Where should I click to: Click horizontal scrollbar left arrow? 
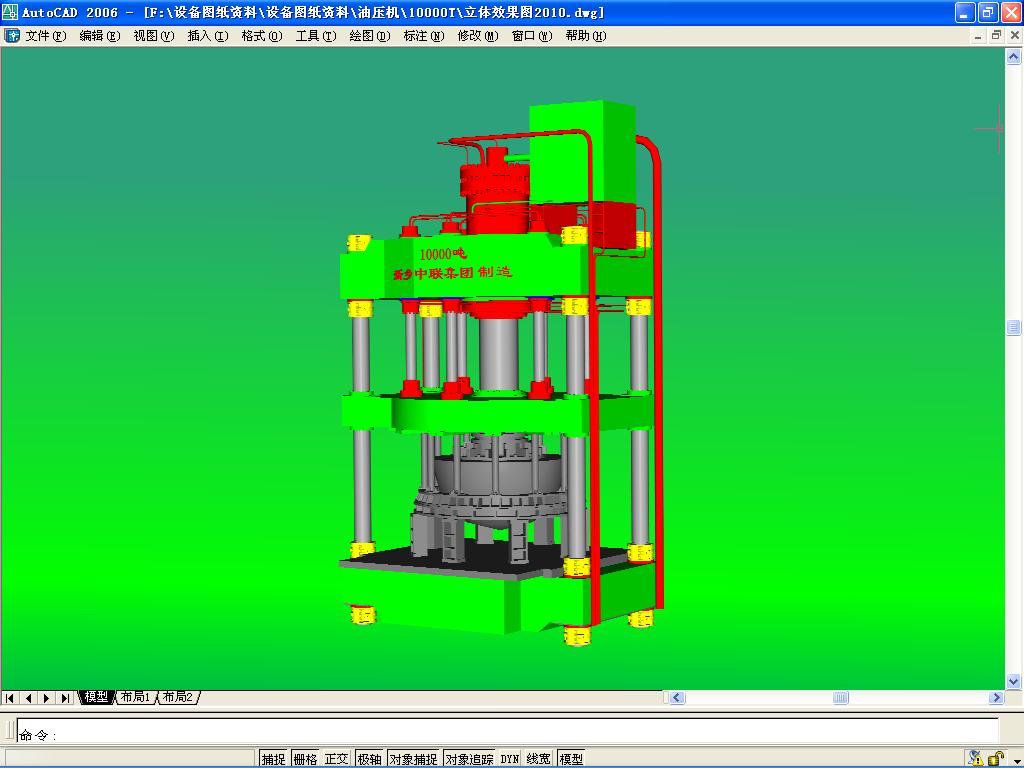(677, 697)
